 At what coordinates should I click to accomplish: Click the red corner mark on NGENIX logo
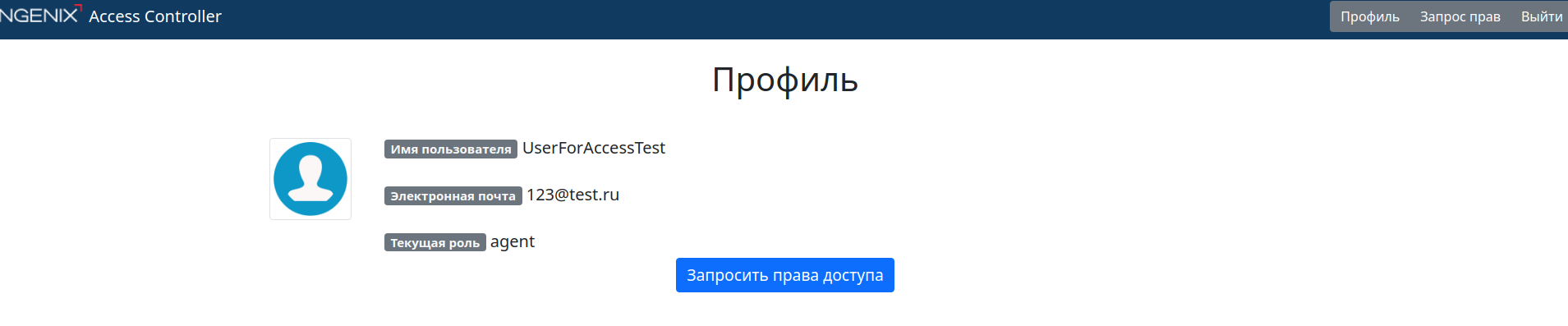pos(78,7)
